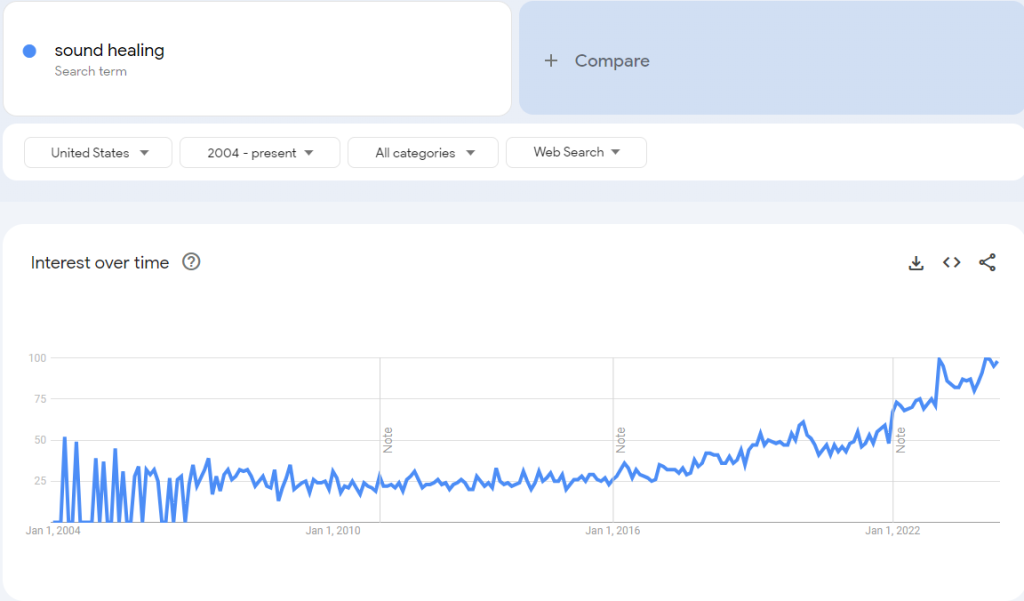Click the Search term sublabel text
The height and width of the screenshot is (601, 1024).
[90, 72]
